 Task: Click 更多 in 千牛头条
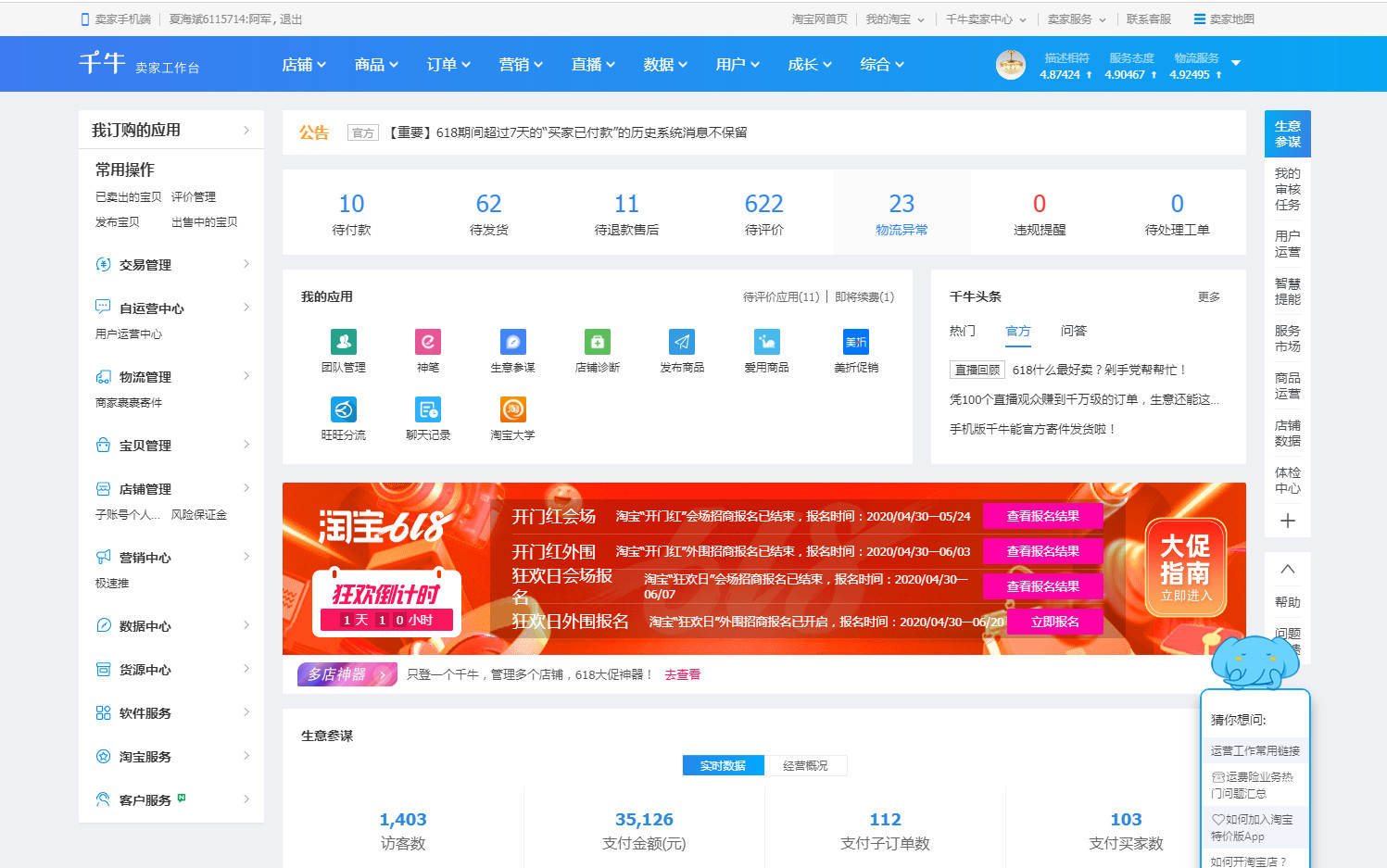coord(1208,296)
